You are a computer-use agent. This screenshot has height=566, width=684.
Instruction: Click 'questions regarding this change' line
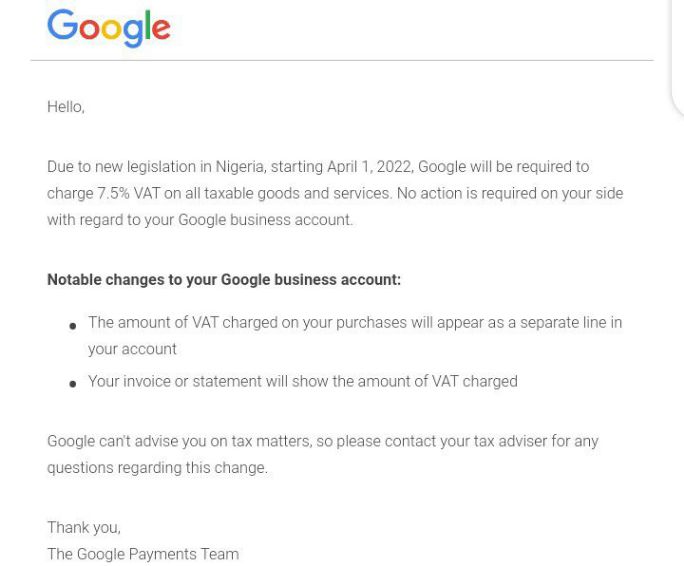157,468
